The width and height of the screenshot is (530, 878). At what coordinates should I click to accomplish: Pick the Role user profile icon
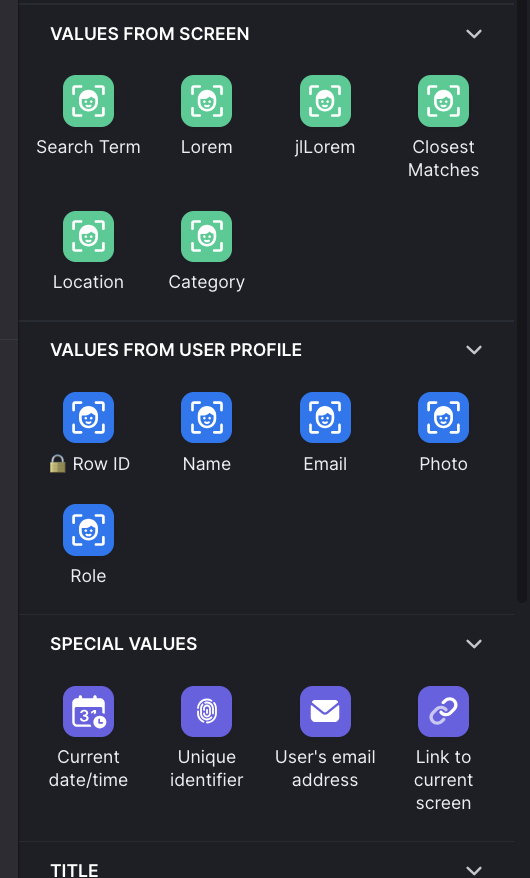88,530
